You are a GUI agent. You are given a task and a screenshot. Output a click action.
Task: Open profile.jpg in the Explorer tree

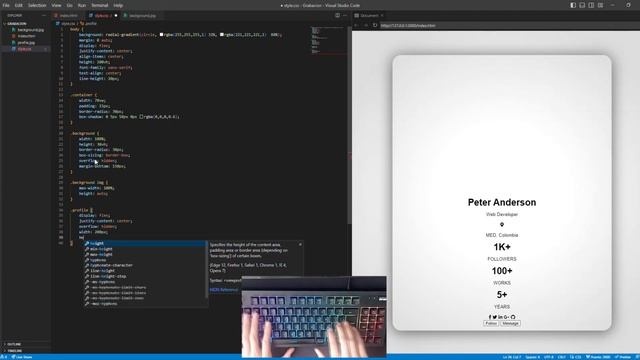[26, 42]
